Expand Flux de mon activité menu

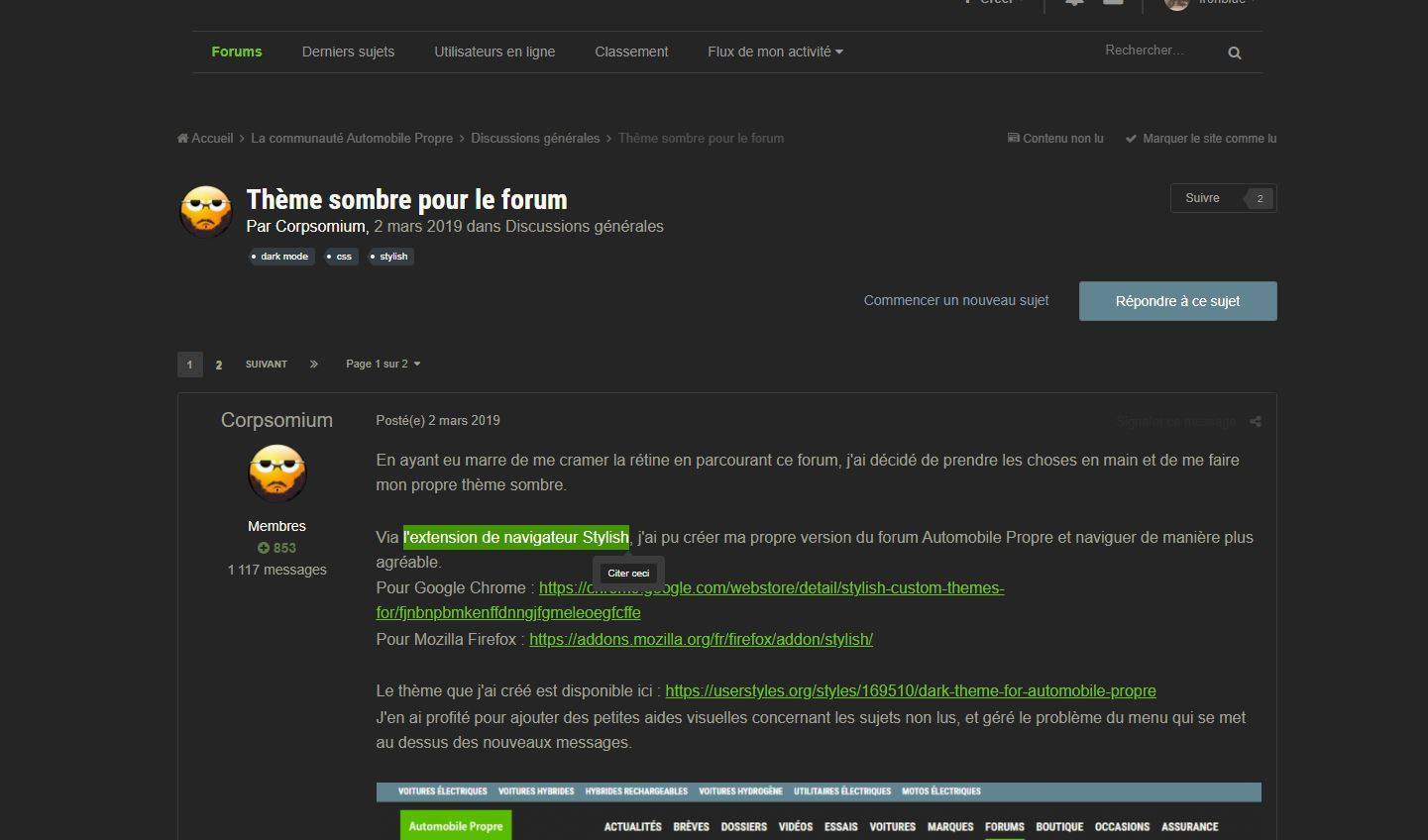pos(775,52)
